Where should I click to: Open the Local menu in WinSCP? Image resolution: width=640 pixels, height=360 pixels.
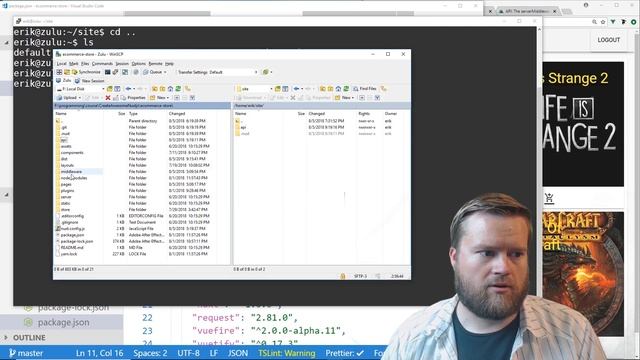pyautogui.click(x=61, y=64)
